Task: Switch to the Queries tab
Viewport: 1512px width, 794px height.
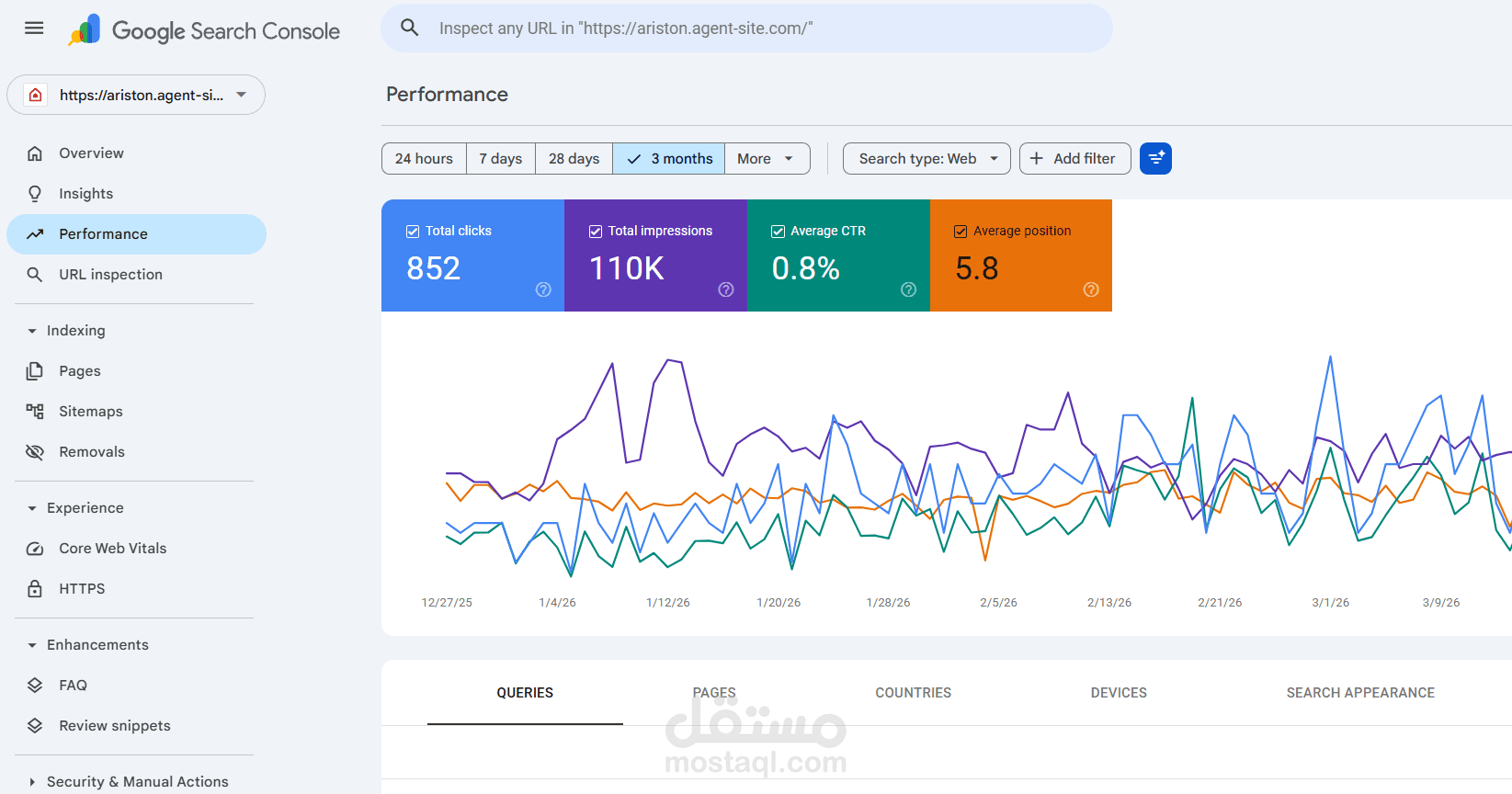Action: pos(525,693)
